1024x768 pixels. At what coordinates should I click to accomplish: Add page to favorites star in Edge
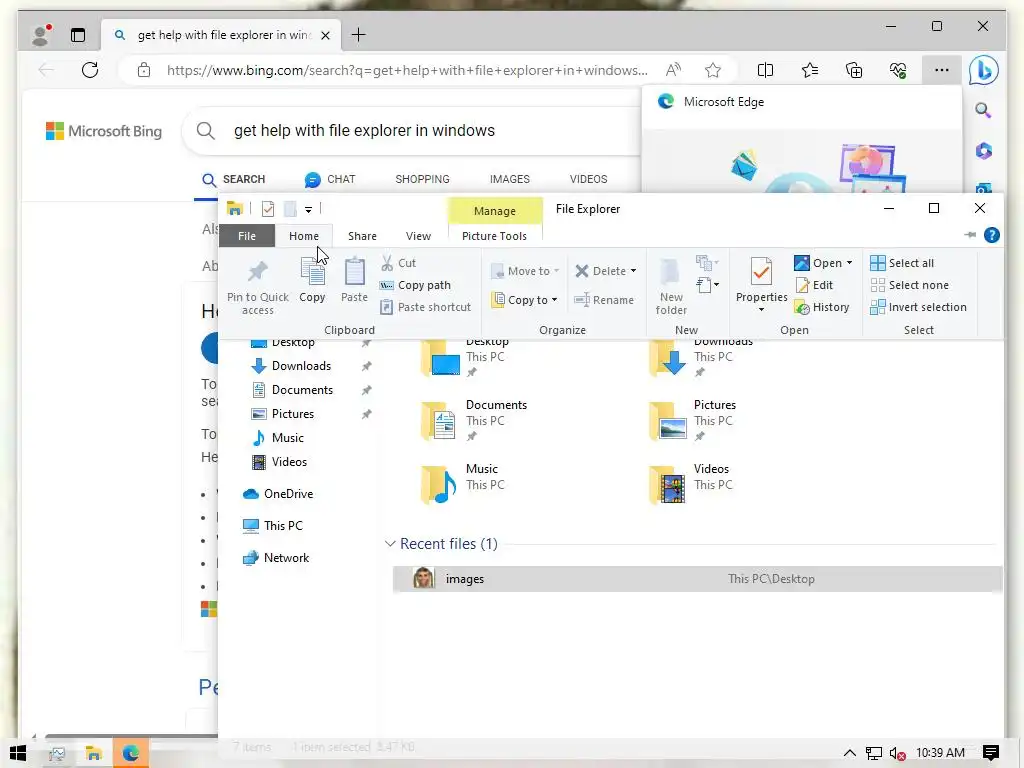tap(712, 70)
